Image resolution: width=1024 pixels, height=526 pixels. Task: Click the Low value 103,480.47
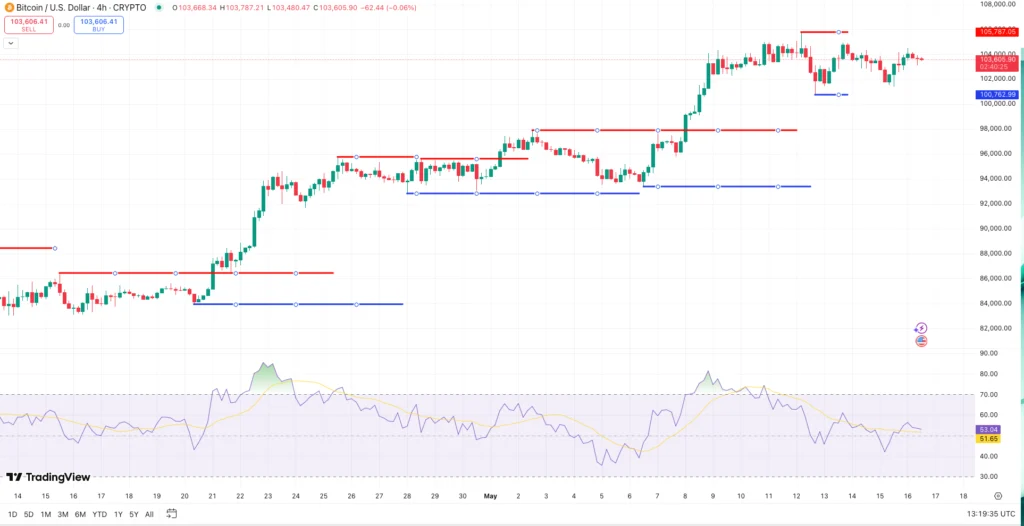291,8
